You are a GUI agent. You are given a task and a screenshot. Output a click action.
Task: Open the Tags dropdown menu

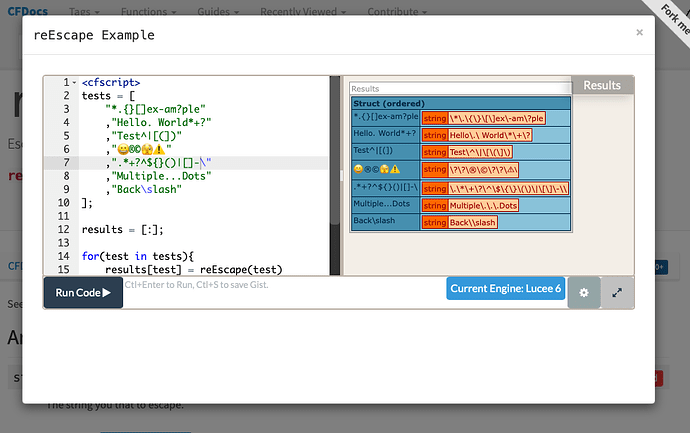click(x=82, y=12)
